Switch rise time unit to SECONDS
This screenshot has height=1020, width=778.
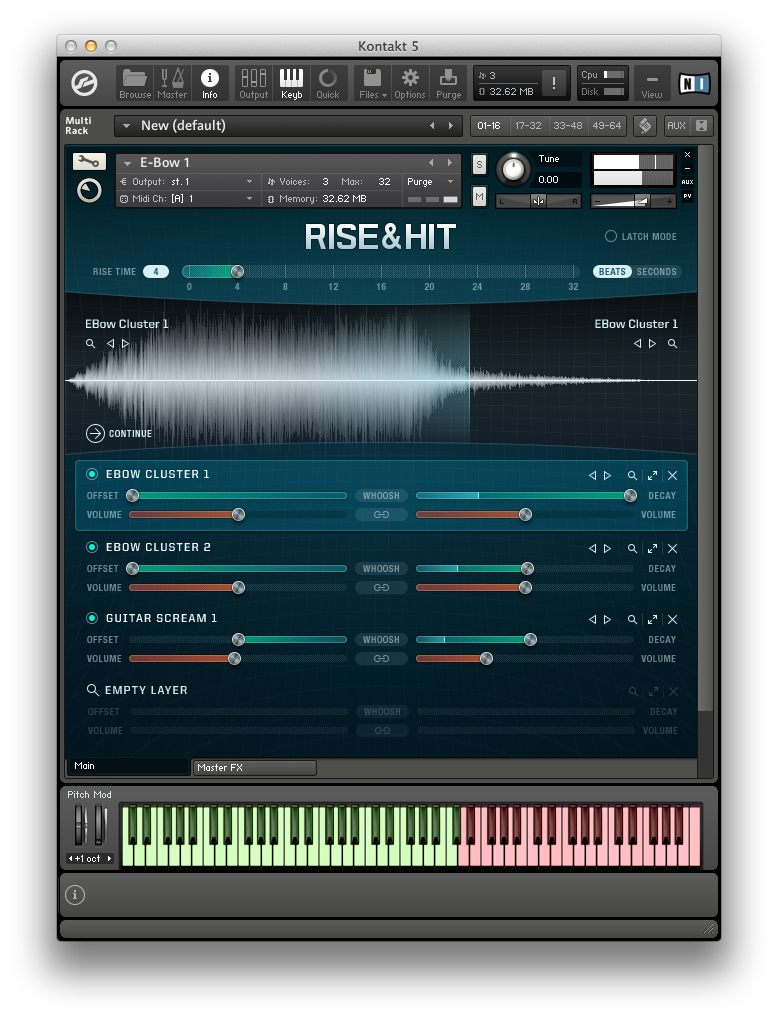coord(656,272)
